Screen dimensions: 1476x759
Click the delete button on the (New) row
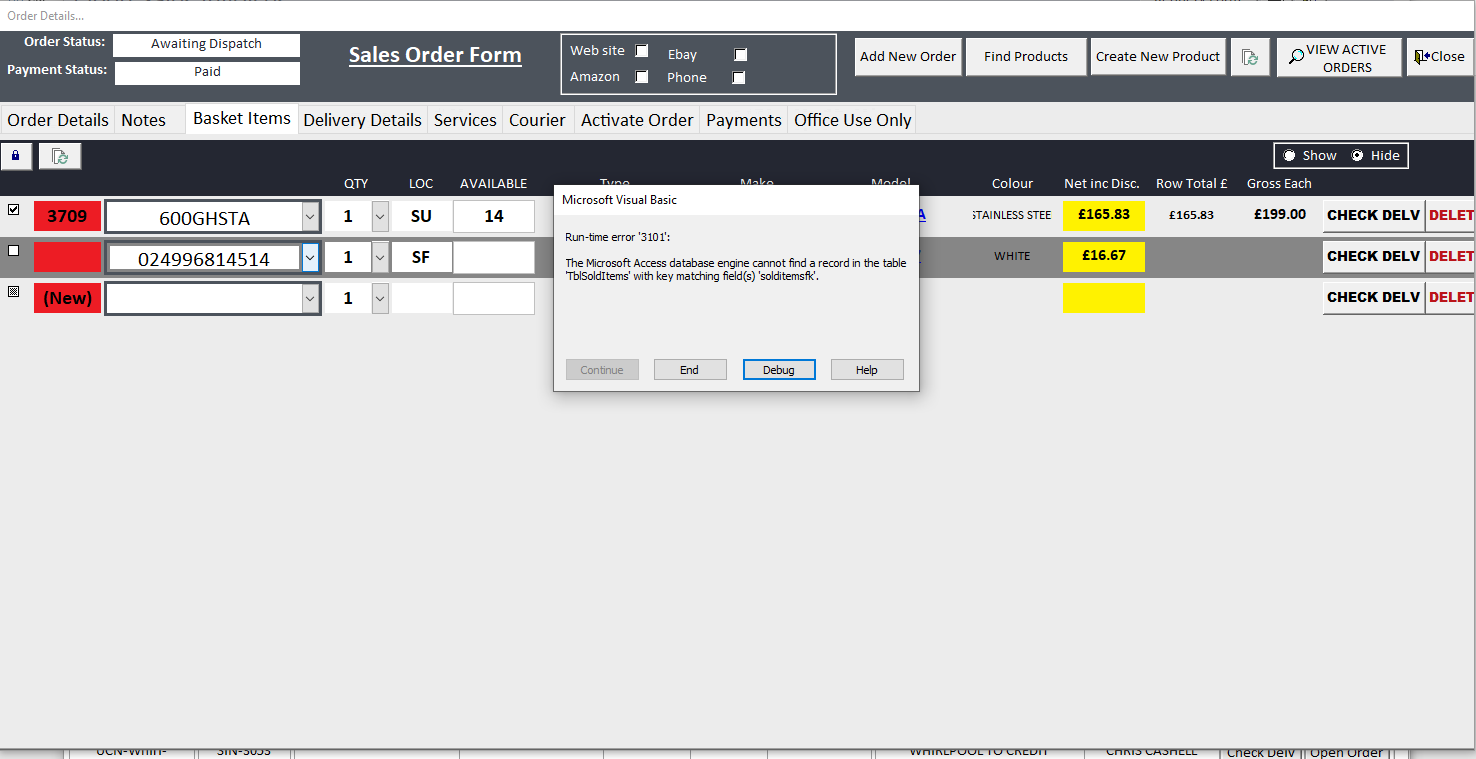(x=1450, y=298)
